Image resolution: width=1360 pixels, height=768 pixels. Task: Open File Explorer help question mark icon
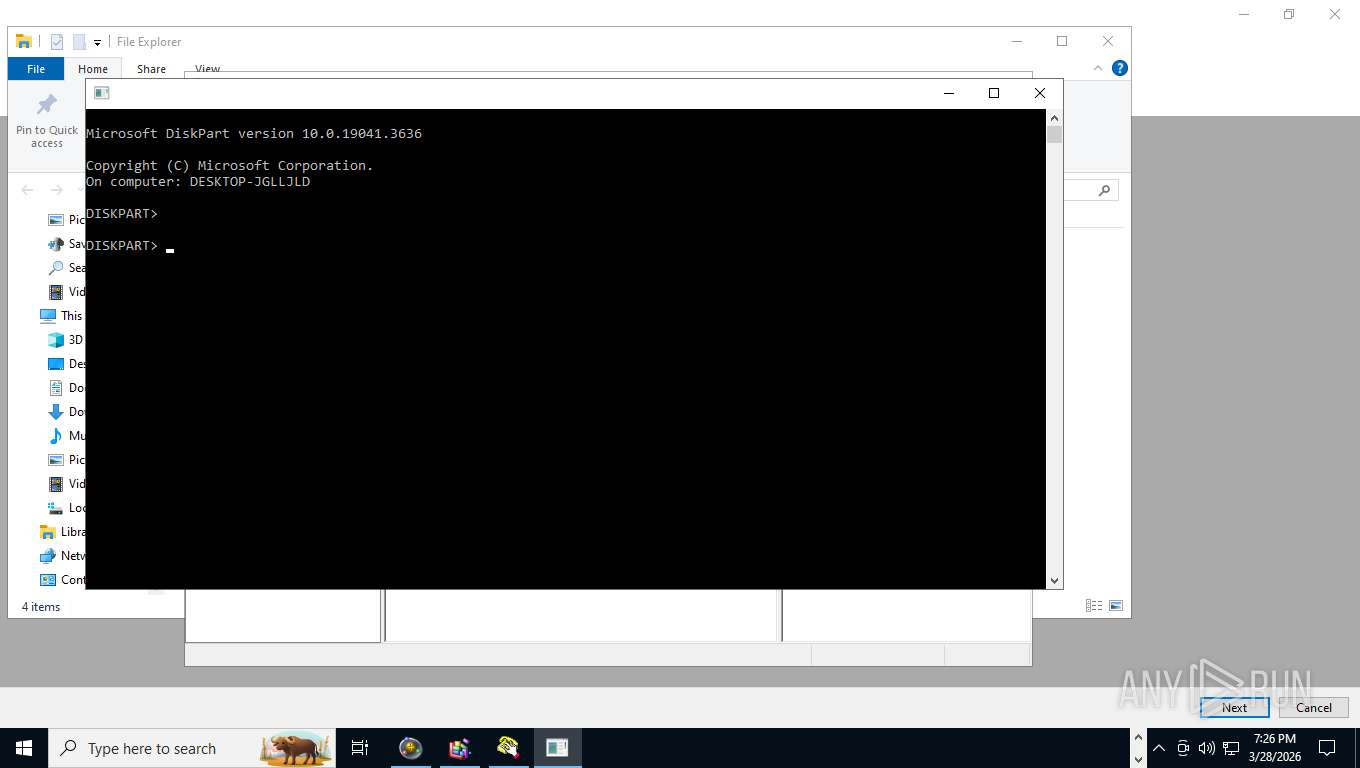point(1120,68)
